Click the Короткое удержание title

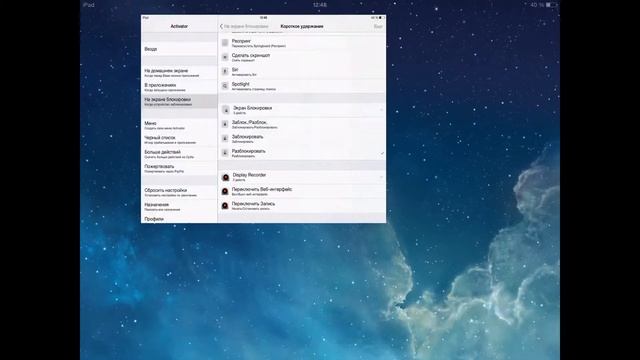point(302,26)
